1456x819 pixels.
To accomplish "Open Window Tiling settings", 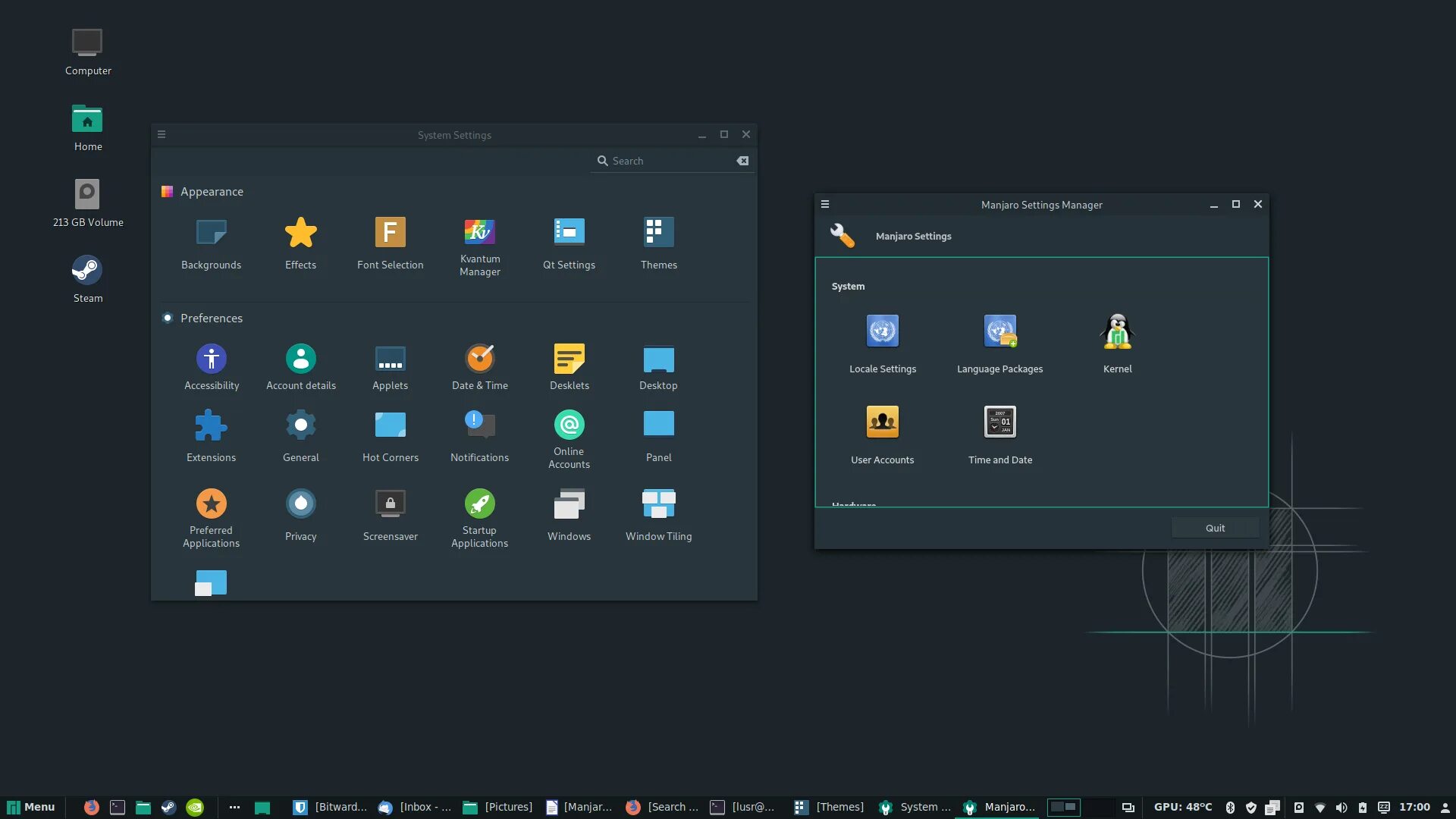I will [x=658, y=504].
